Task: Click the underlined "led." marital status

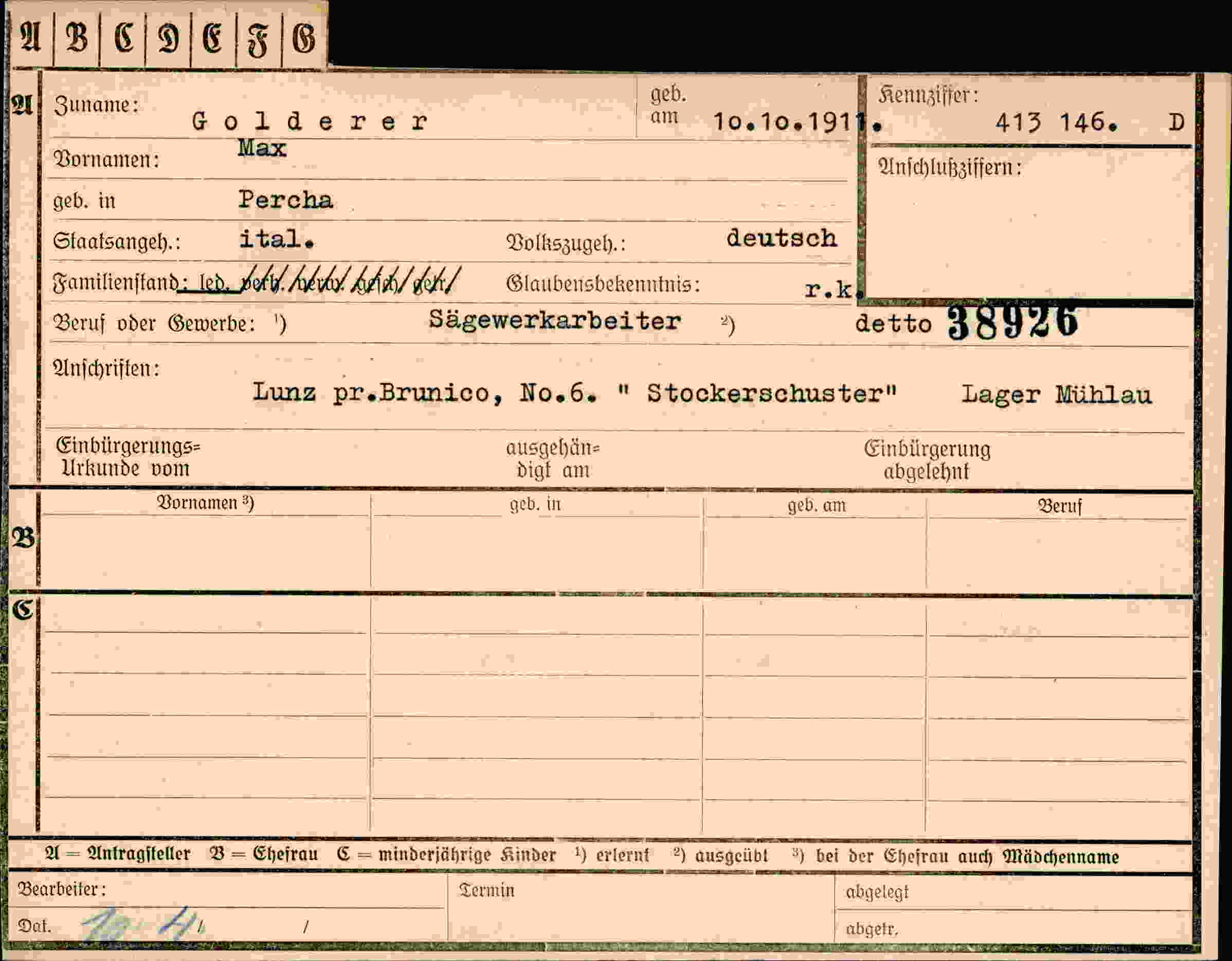Action: click(x=213, y=283)
